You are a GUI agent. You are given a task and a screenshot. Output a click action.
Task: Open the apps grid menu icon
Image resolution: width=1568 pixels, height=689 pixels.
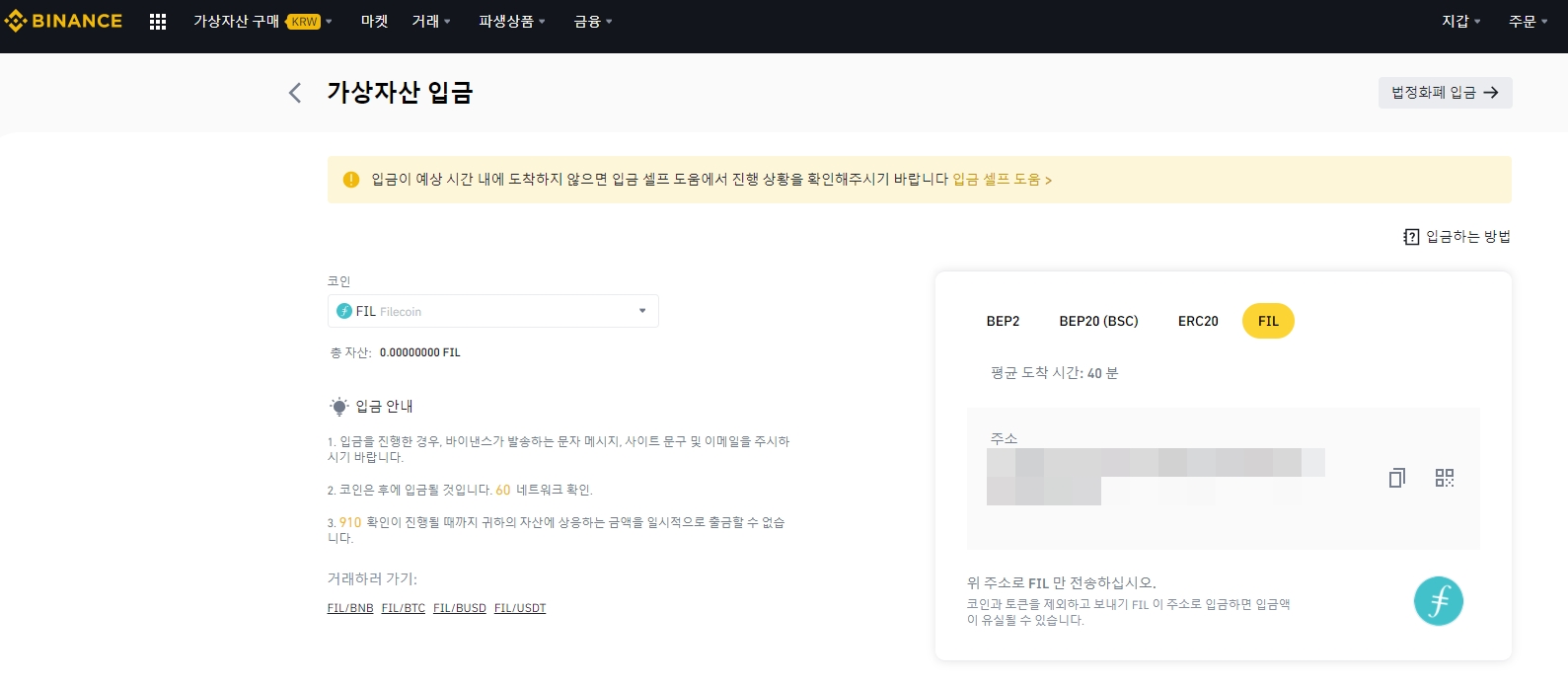[158, 22]
